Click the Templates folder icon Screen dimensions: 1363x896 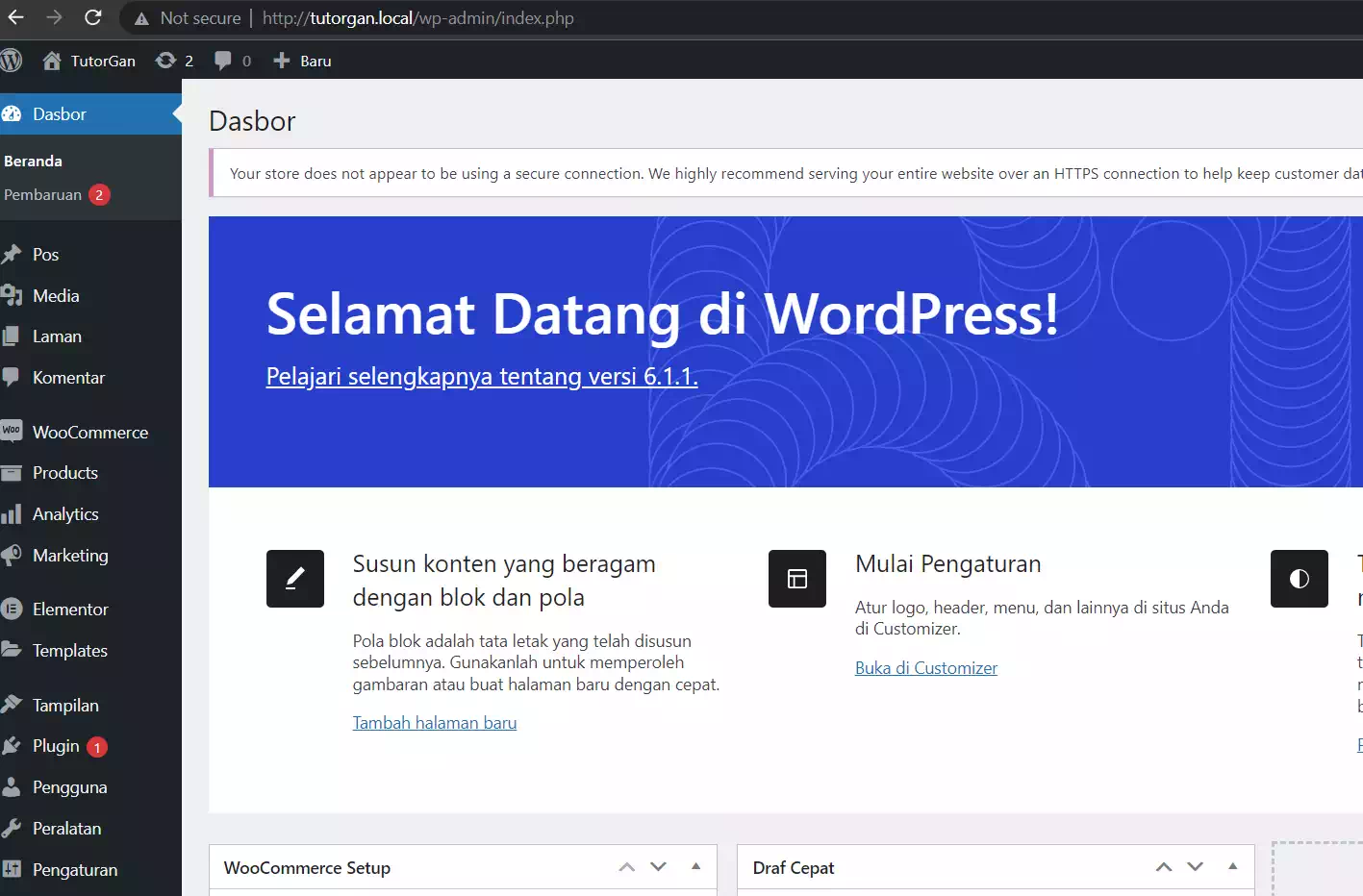pyautogui.click(x=12, y=650)
